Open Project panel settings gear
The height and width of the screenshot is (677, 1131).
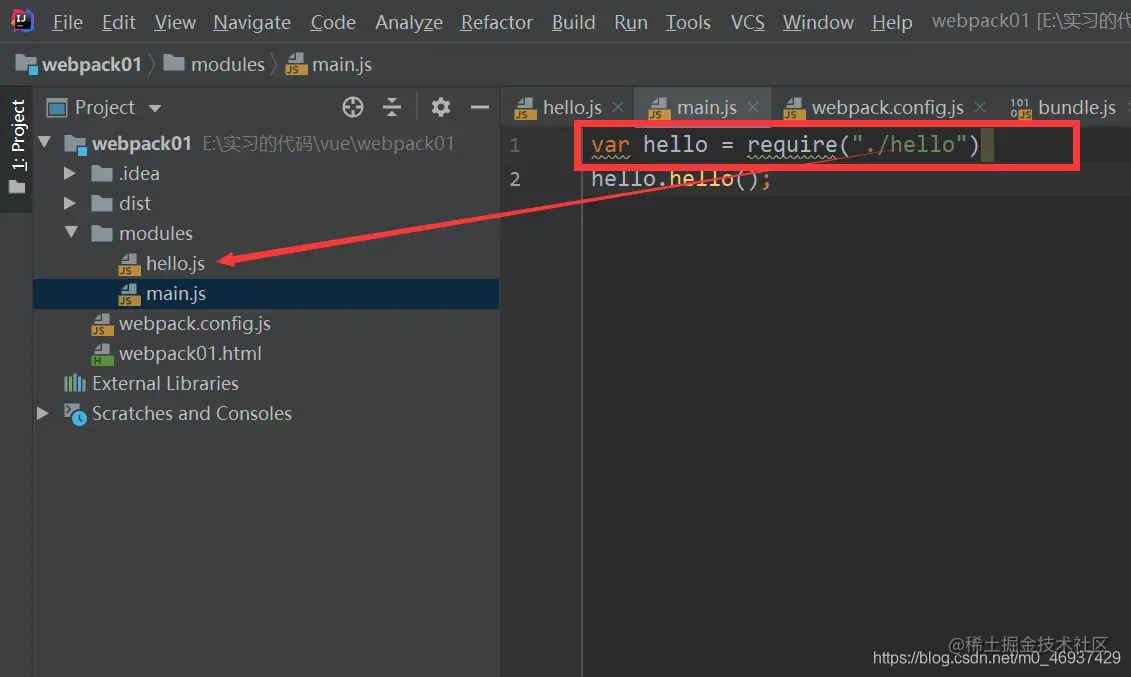click(441, 107)
